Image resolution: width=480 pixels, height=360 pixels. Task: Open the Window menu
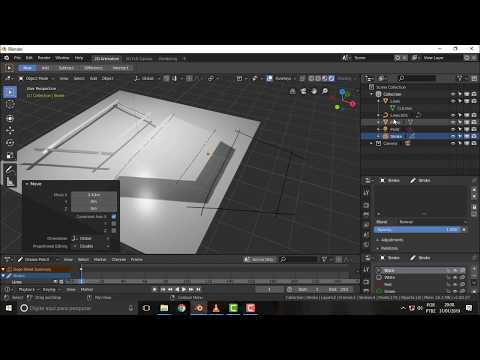(x=62, y=58)
